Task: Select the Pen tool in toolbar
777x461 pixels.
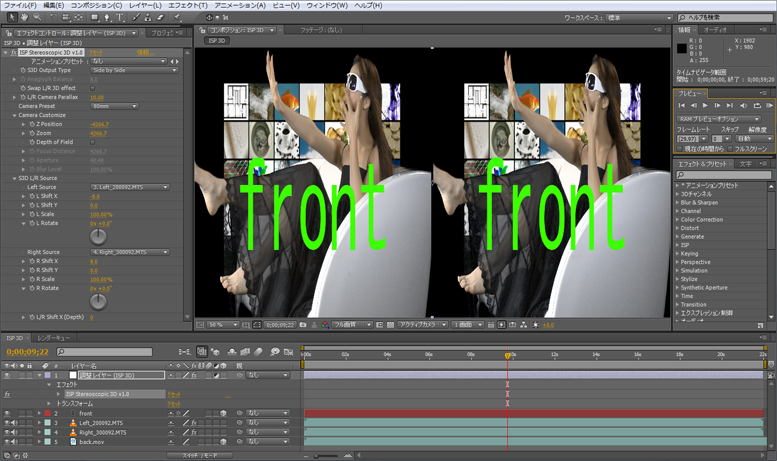Action: [107, 17]
